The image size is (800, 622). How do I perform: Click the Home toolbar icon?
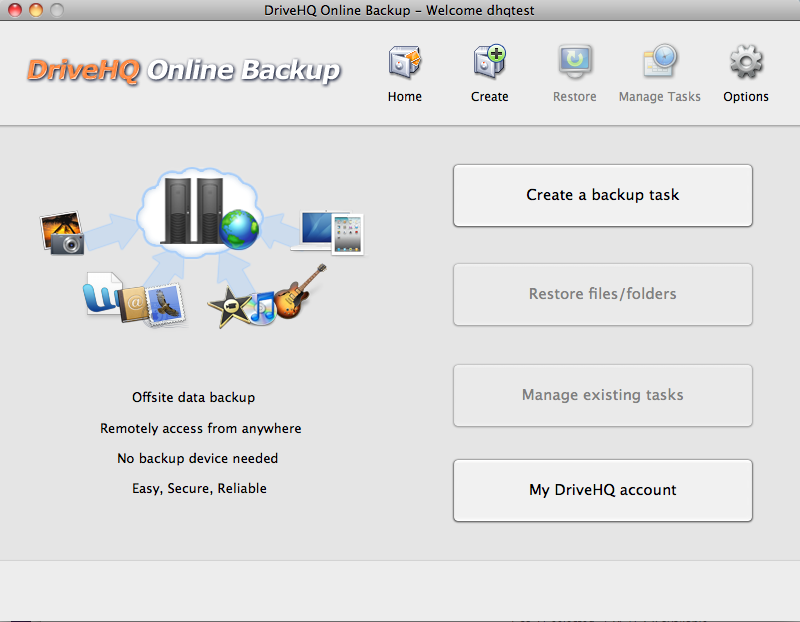point(405,64)
